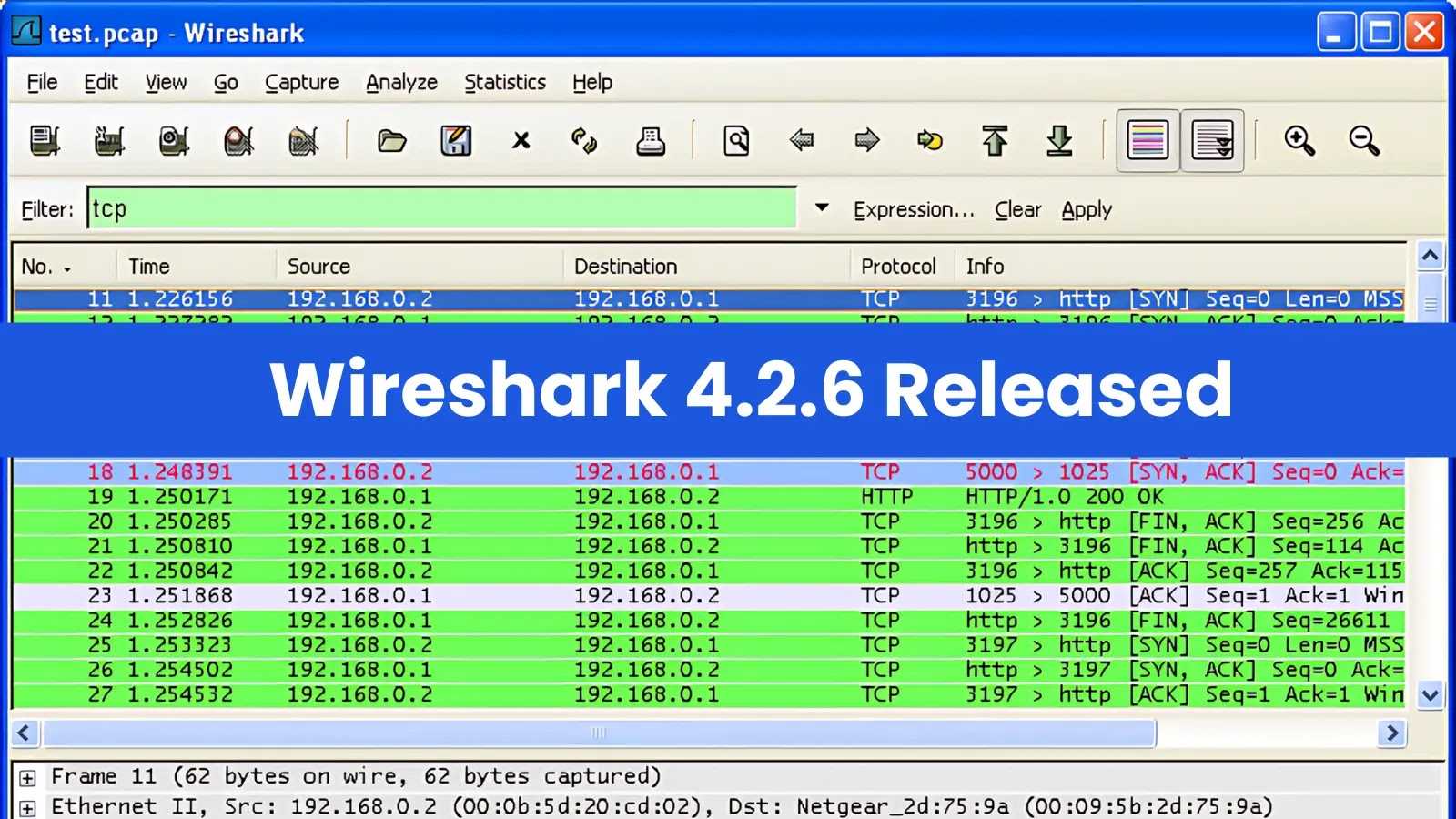Open the Analyze menu
Screen dimensions: 1456x819
click(x=401, y=82)
